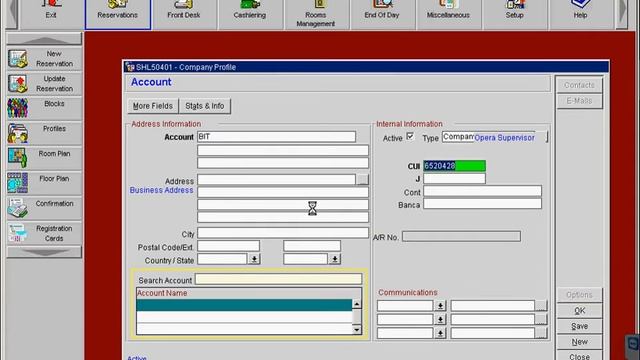Image resolution: width=640 pixels, height=360 pixels.
Task: Select the highlighted row in the Account Name list
Action: (x=244, y=305)
